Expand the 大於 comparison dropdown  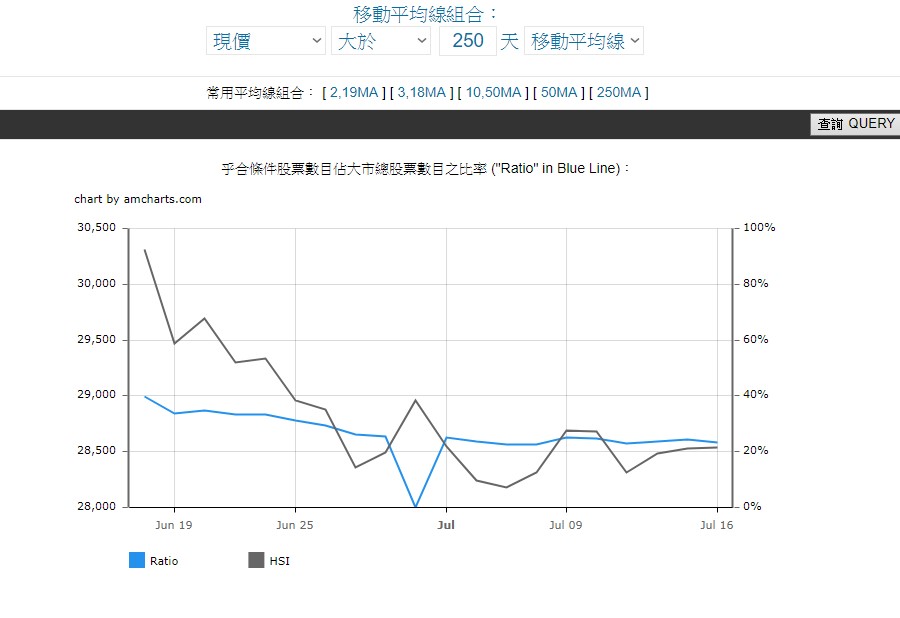point(380,41)
